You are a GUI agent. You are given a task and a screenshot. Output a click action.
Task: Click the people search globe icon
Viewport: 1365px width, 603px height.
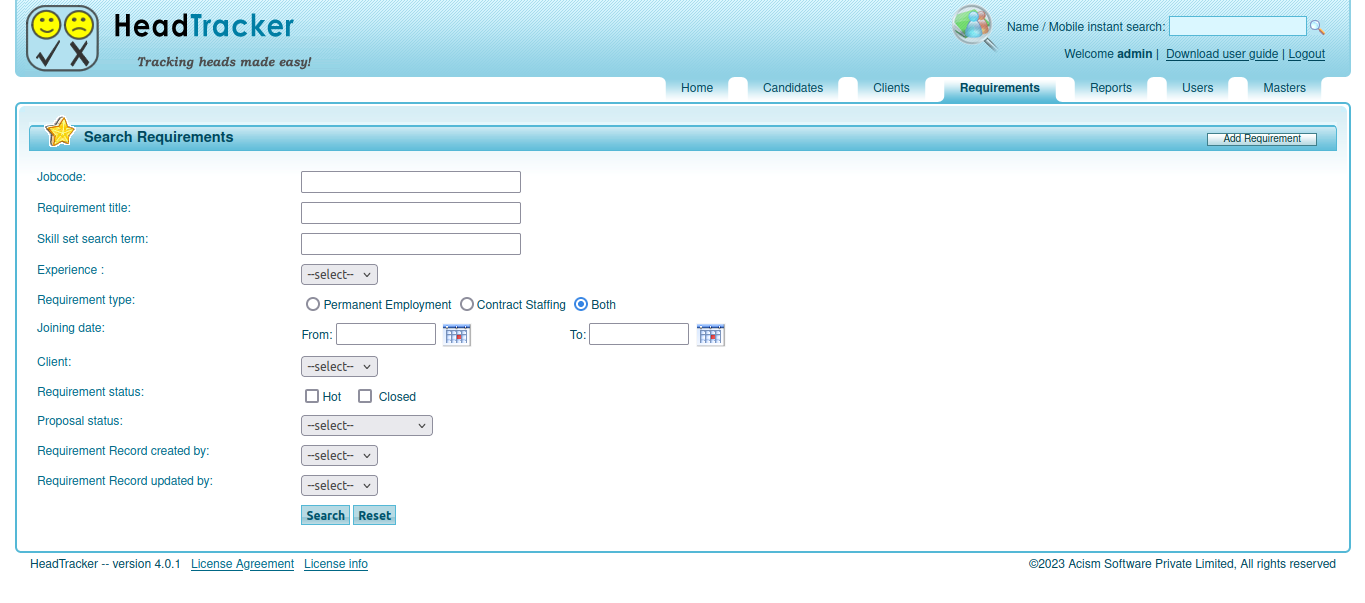[975, 28]
